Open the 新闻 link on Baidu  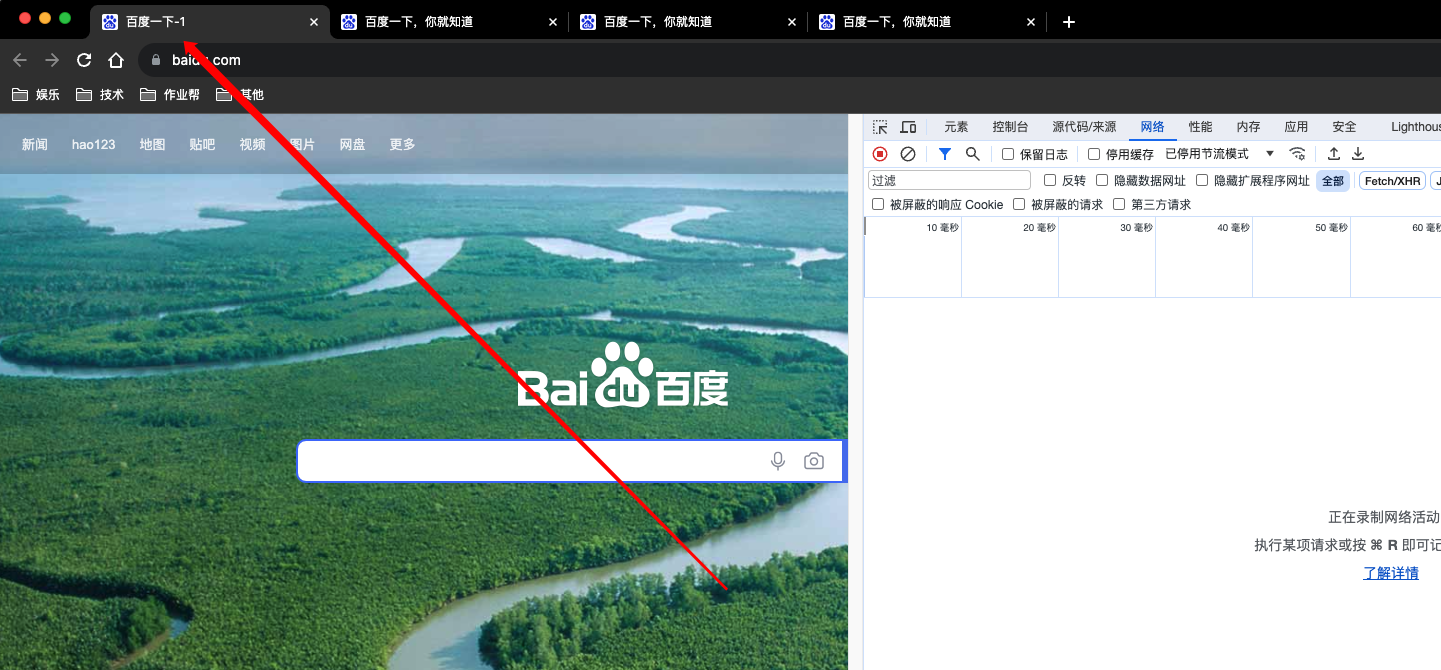[35, 144]
